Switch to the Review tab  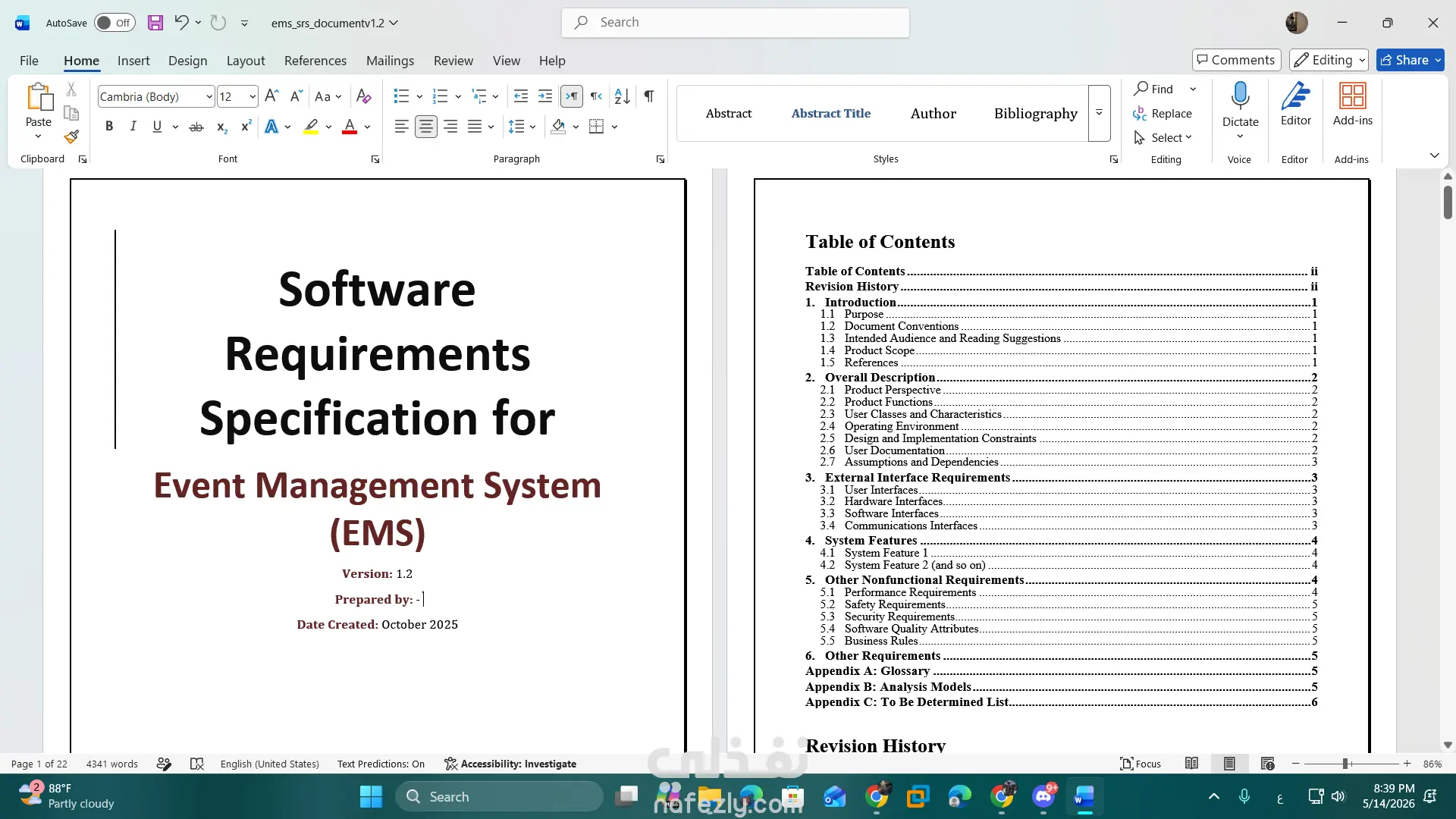(x=453, y=61)
